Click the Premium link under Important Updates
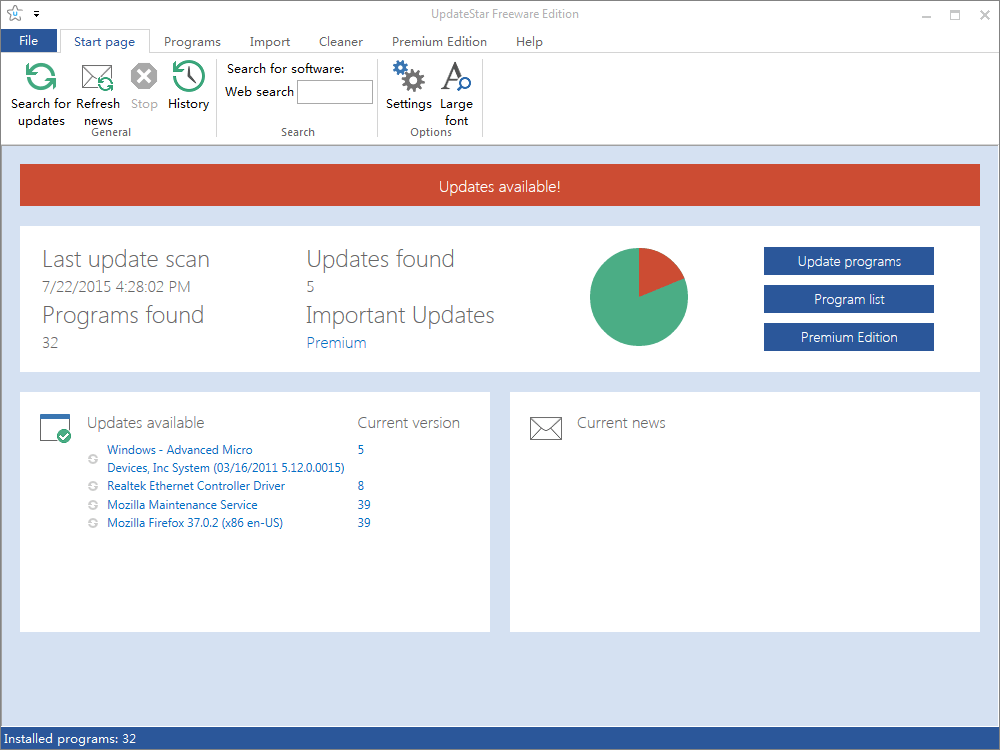 tap(337, 342)
